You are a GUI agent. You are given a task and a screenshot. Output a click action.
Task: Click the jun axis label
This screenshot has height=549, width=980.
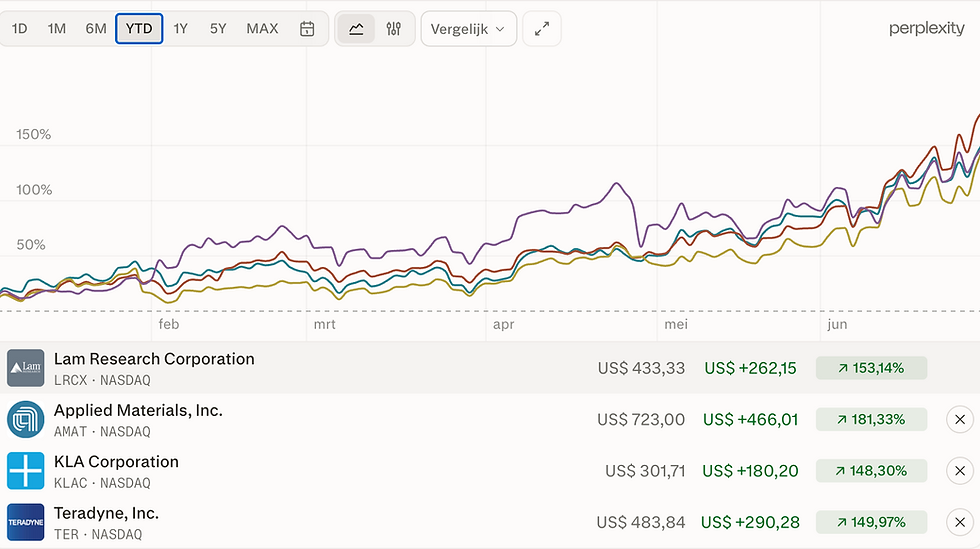click(837, 324)
